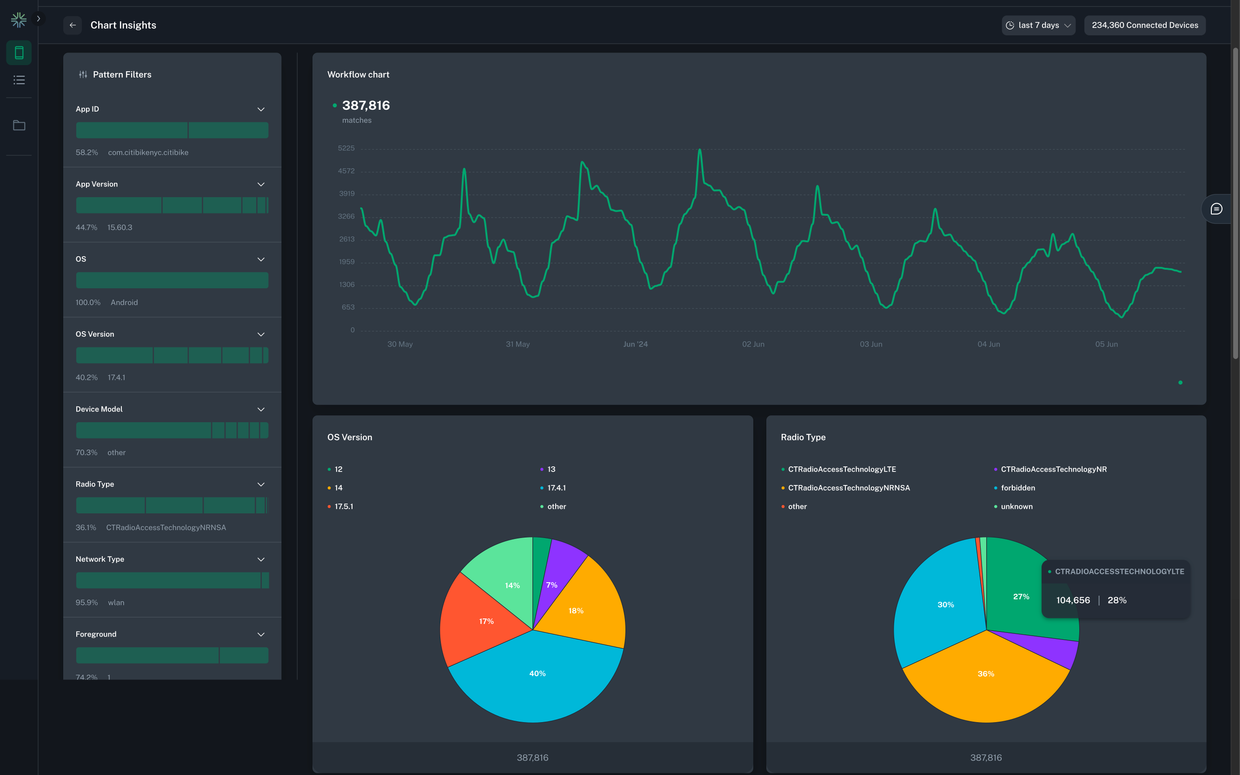Toggle the 17.4.1 legend entry in OS Version
The width and height of the screenshot is (1240, 775).
555,488
